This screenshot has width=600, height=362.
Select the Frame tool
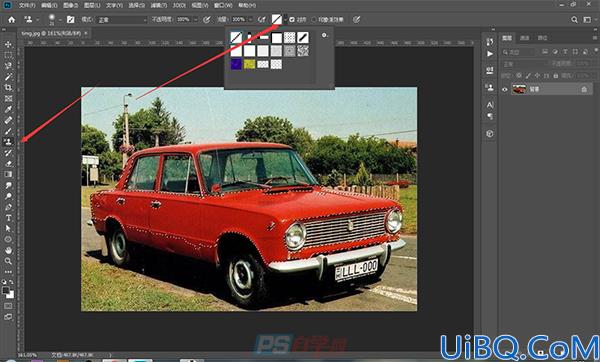(8, 99)
